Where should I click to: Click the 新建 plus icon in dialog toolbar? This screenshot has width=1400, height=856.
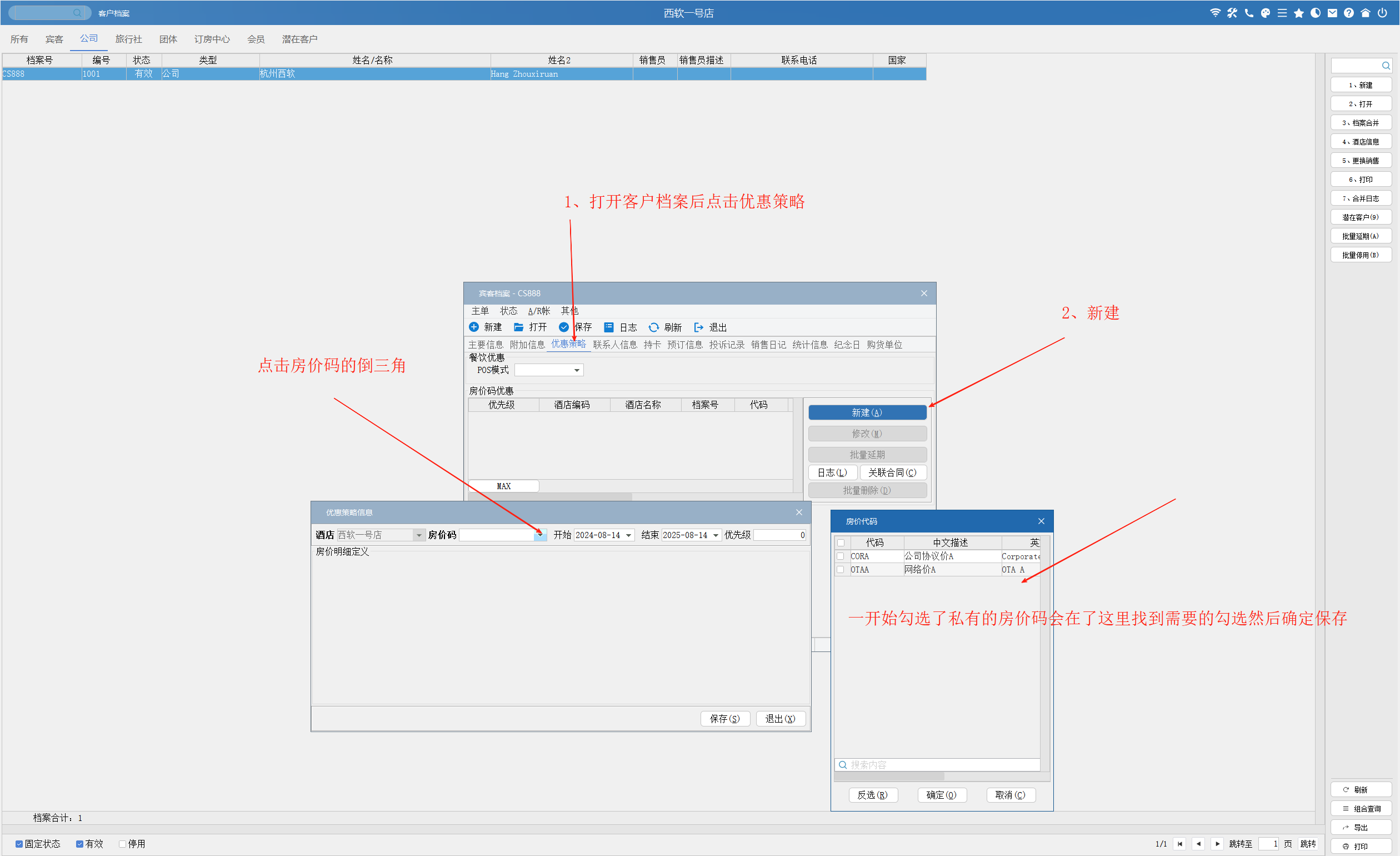[473, 327]
